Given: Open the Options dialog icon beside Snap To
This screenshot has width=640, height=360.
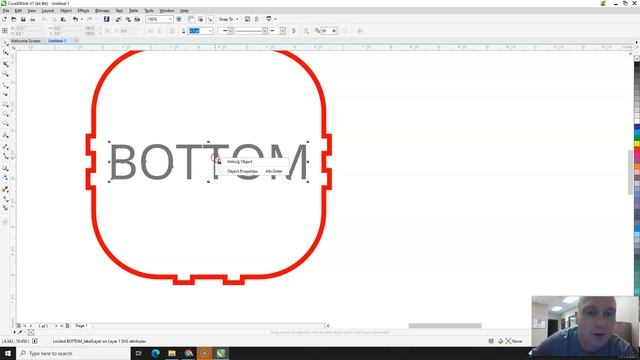Looking at the screenshot, I should [x=247, y=19].
